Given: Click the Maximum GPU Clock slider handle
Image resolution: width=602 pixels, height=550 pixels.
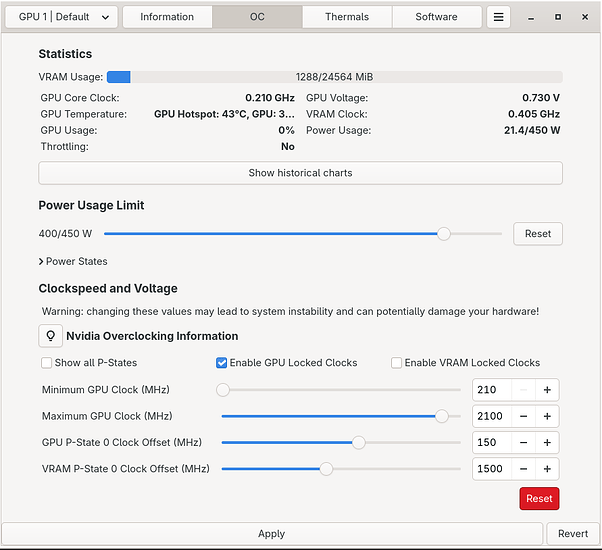Looking at the screenshot, I should 442,416.
